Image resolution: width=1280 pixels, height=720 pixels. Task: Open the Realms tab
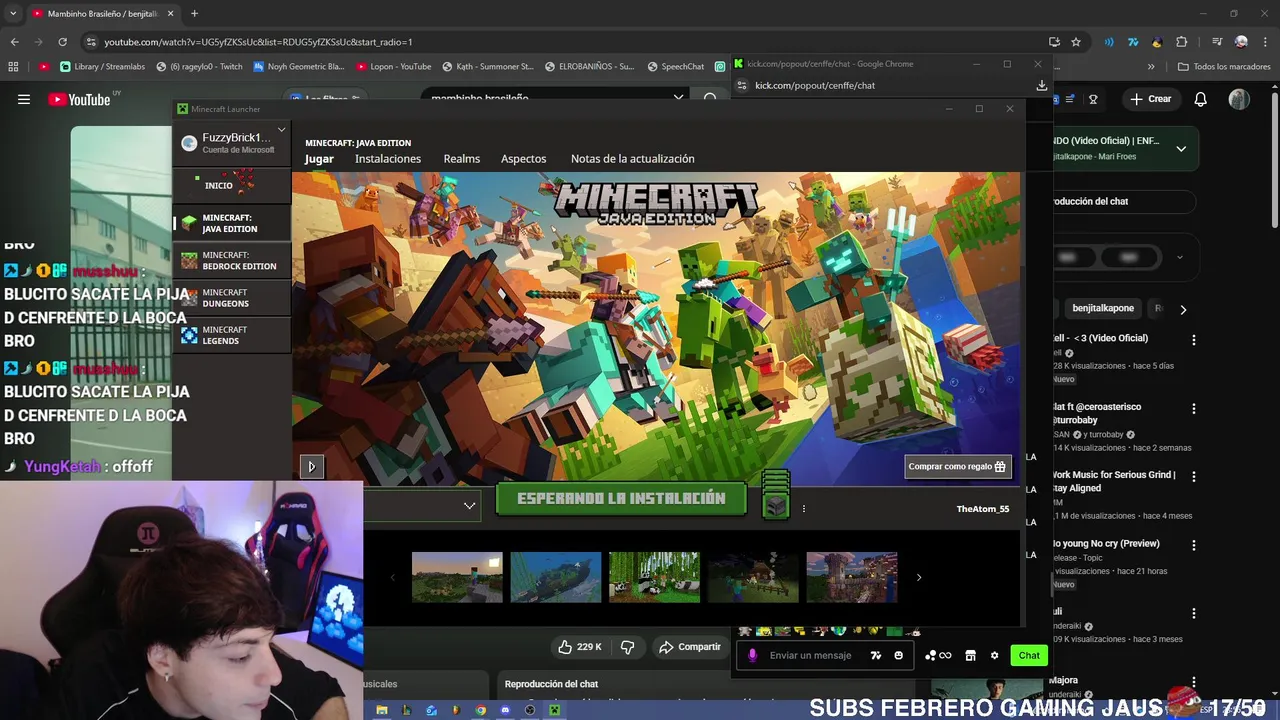462,159
